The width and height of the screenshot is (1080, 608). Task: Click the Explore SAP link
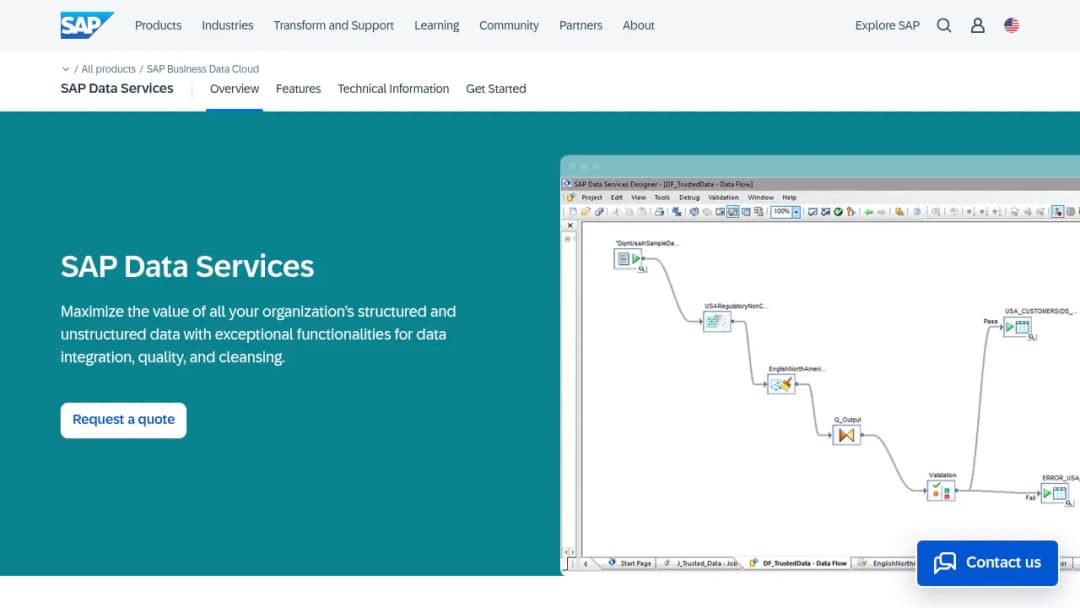[887, 25]
